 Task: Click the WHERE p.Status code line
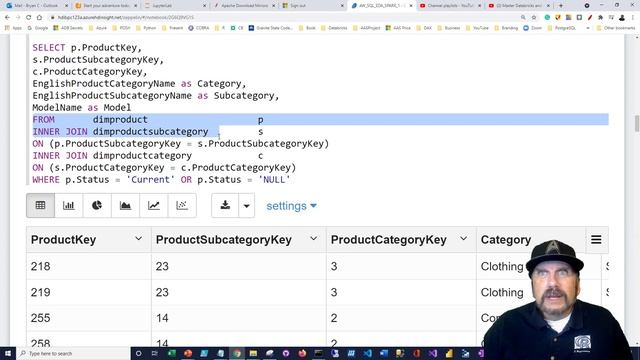[x=161, y=180]
